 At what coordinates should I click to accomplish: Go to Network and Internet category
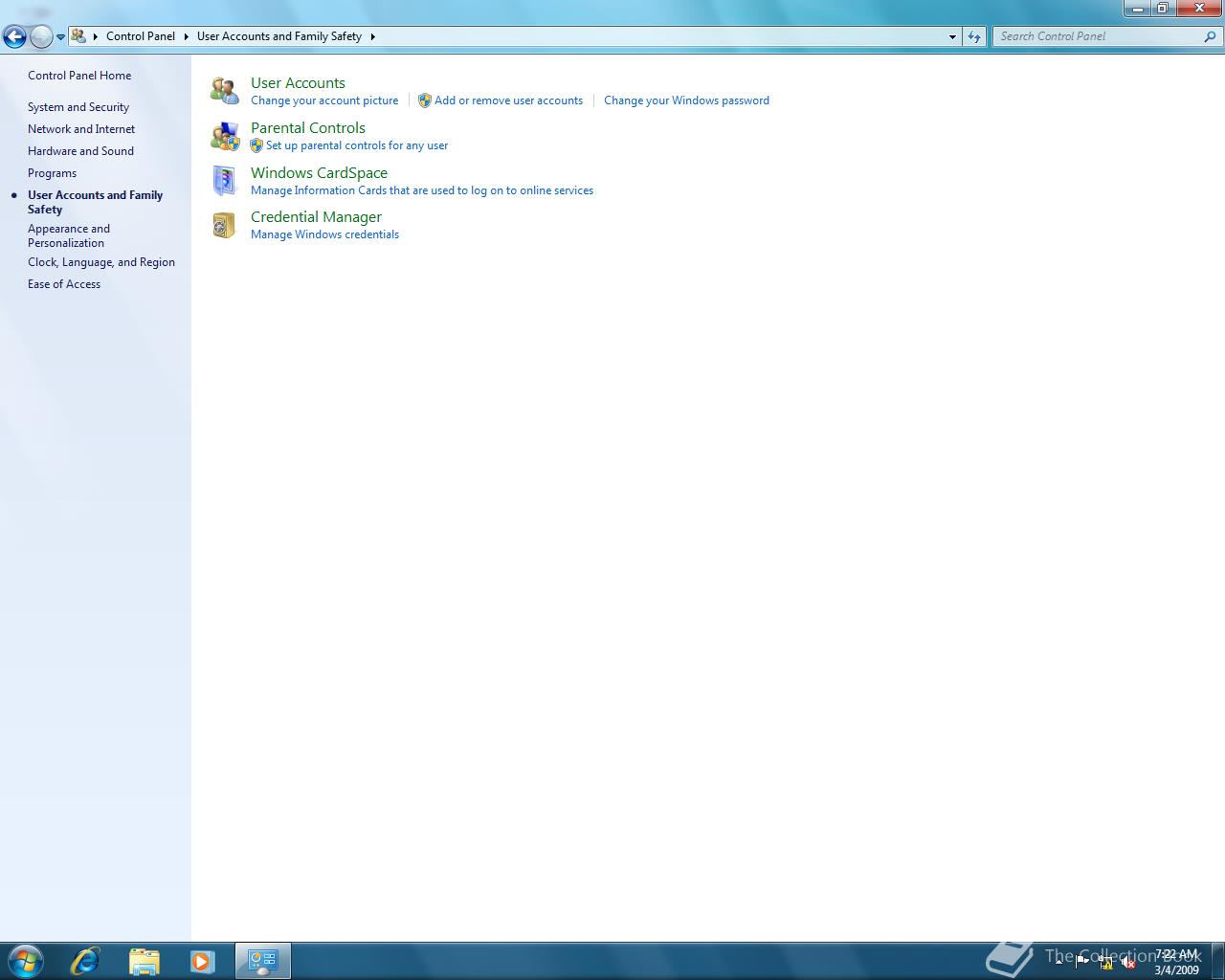coord(81,129)
